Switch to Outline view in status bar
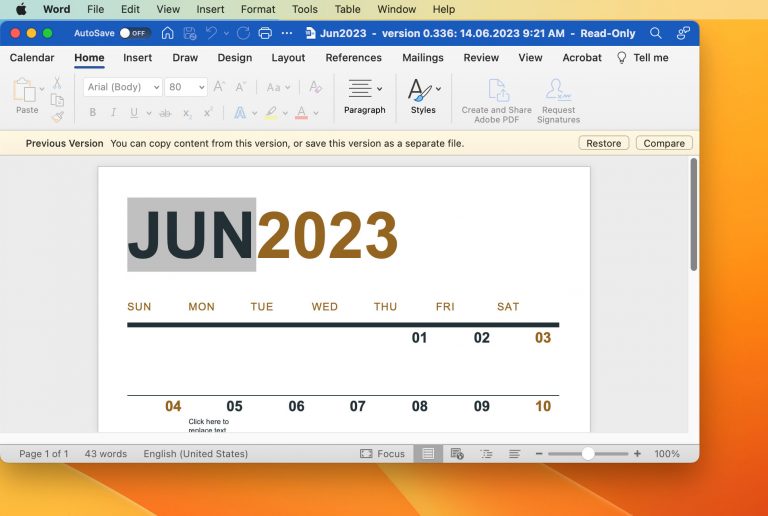Viewport: 768px width, 516px height. 486,454
